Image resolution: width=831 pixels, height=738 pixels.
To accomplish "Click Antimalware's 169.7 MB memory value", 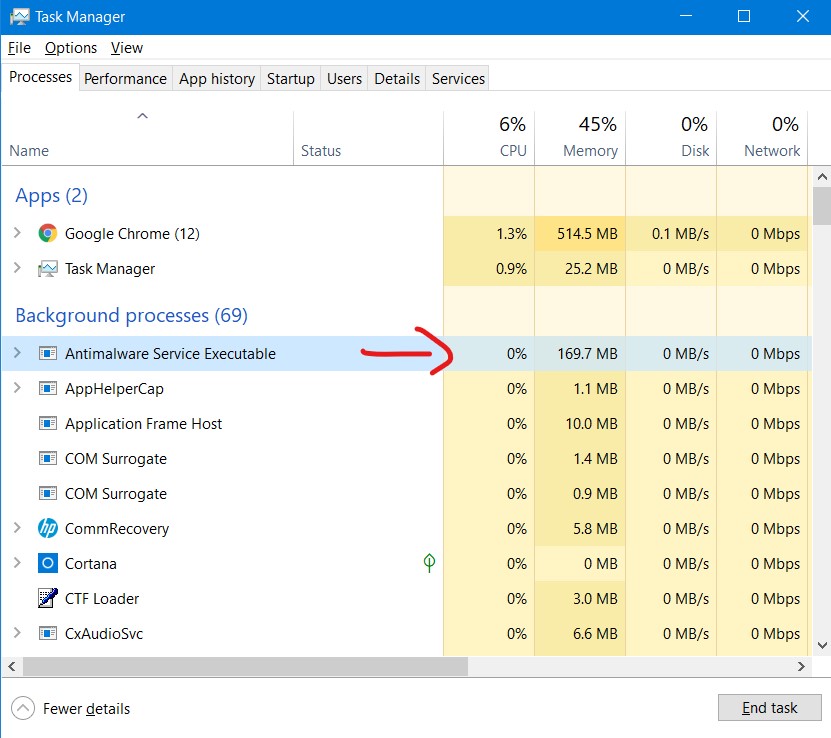I will [587, 353].
